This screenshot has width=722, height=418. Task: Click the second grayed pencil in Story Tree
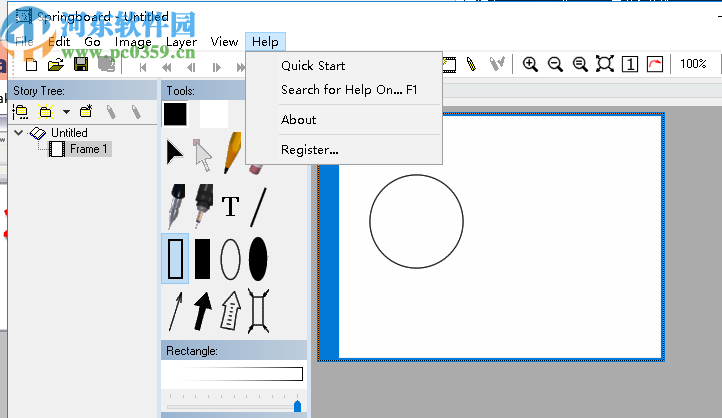pyautogui.click(x=136, y=112)
